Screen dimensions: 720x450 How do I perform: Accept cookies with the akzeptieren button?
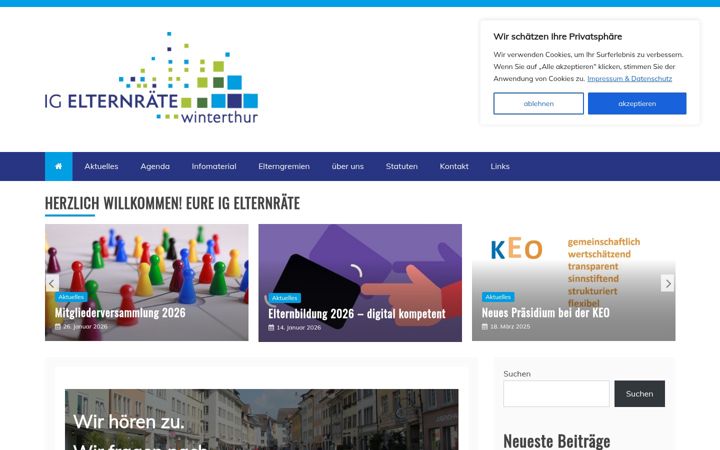(x=637, y=103)
